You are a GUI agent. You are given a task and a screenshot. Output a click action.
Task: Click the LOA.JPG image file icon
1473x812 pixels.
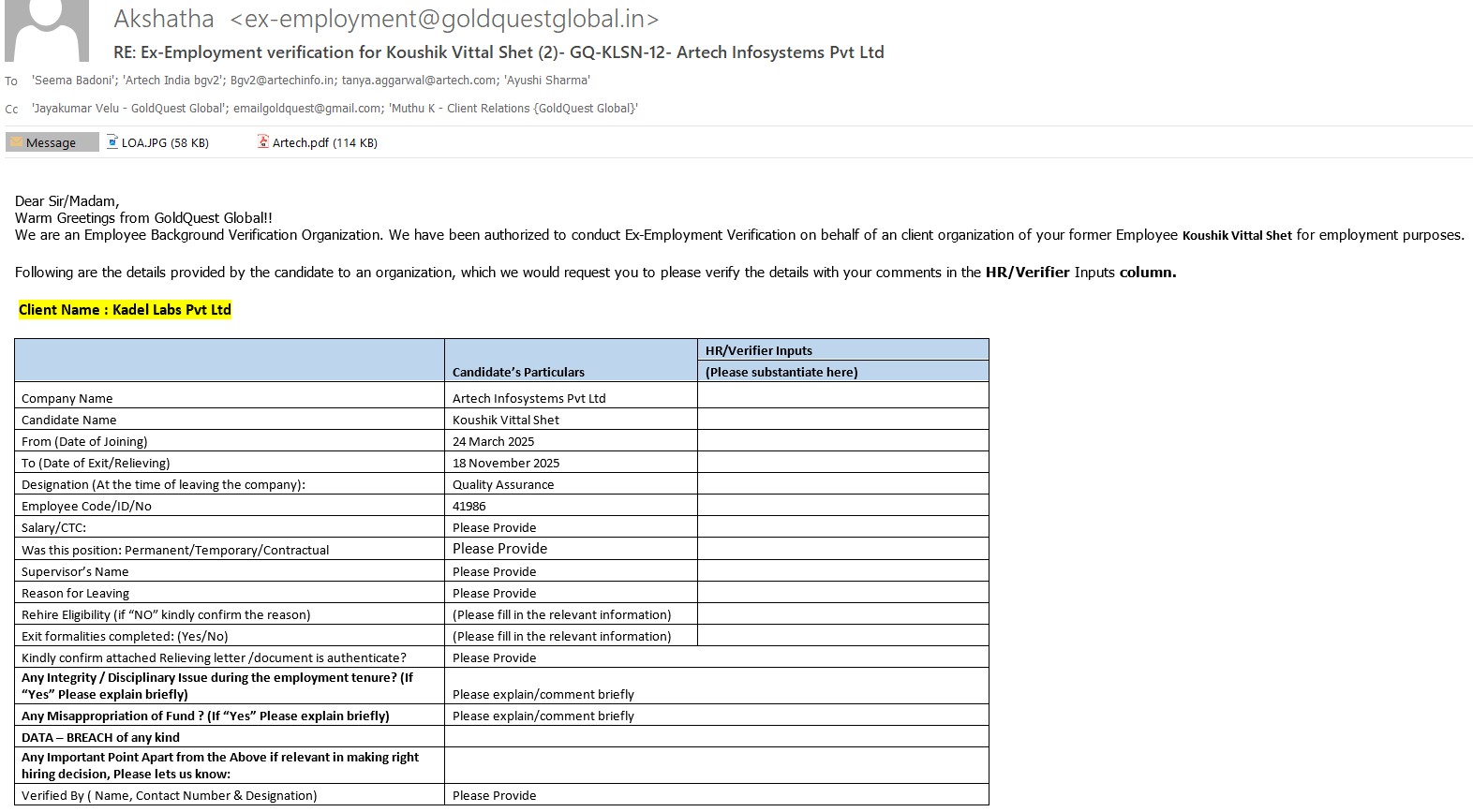pos(112,142)
